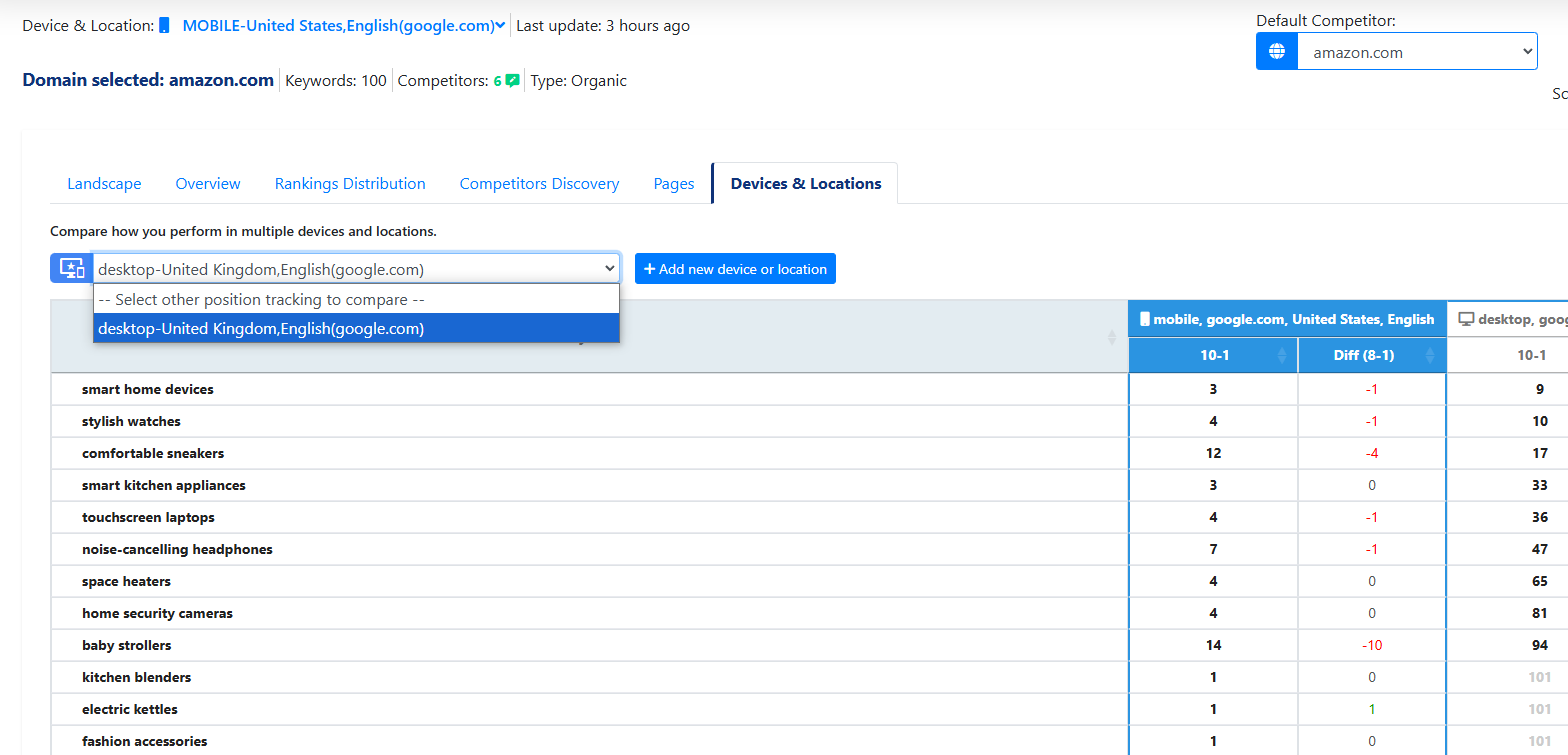1568x755 pixels.
Task: Click the globe icon in Default Competitor
Action: click(1277, 52)
